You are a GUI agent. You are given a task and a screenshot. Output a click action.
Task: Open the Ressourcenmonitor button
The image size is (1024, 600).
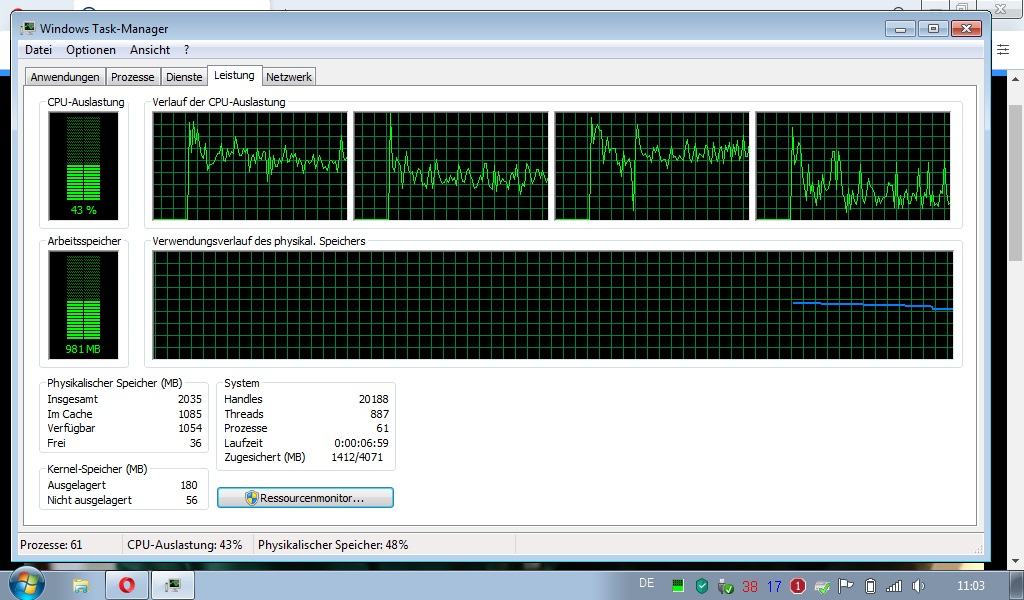pos(305,497)
